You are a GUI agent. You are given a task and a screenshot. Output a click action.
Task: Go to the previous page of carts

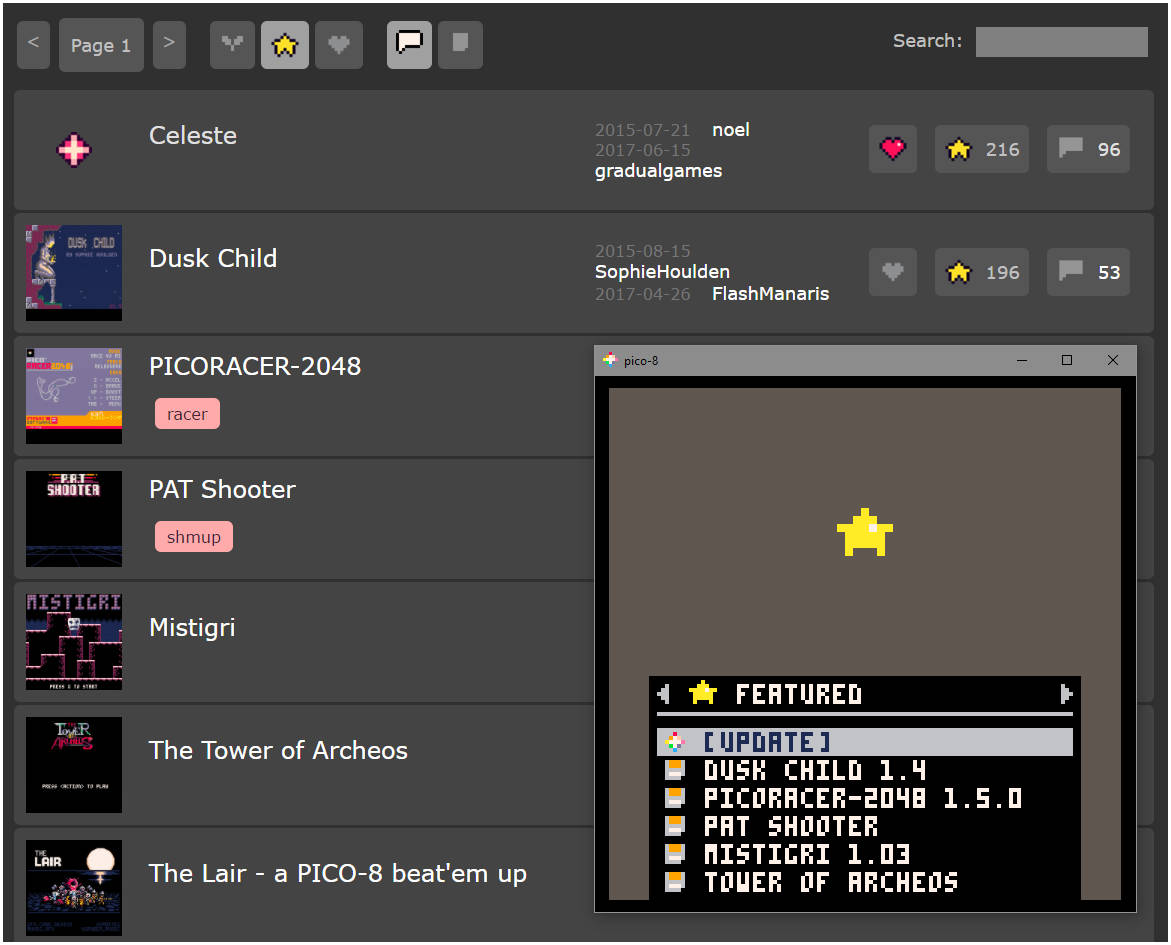point(34,45)
